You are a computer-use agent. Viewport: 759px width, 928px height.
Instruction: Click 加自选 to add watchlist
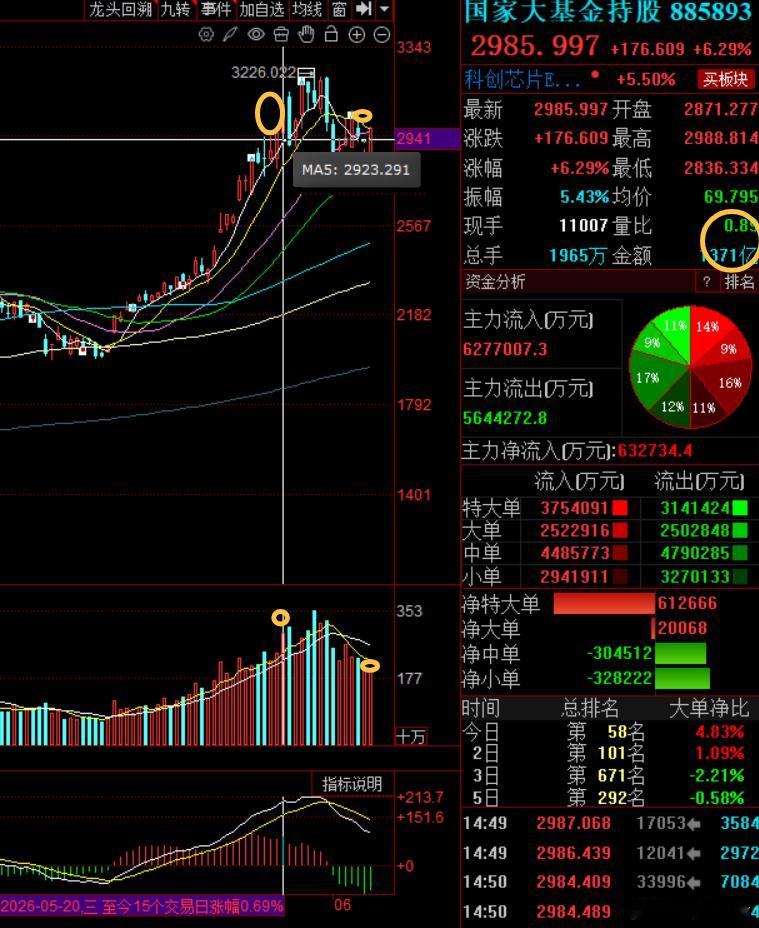click(262, 9)
